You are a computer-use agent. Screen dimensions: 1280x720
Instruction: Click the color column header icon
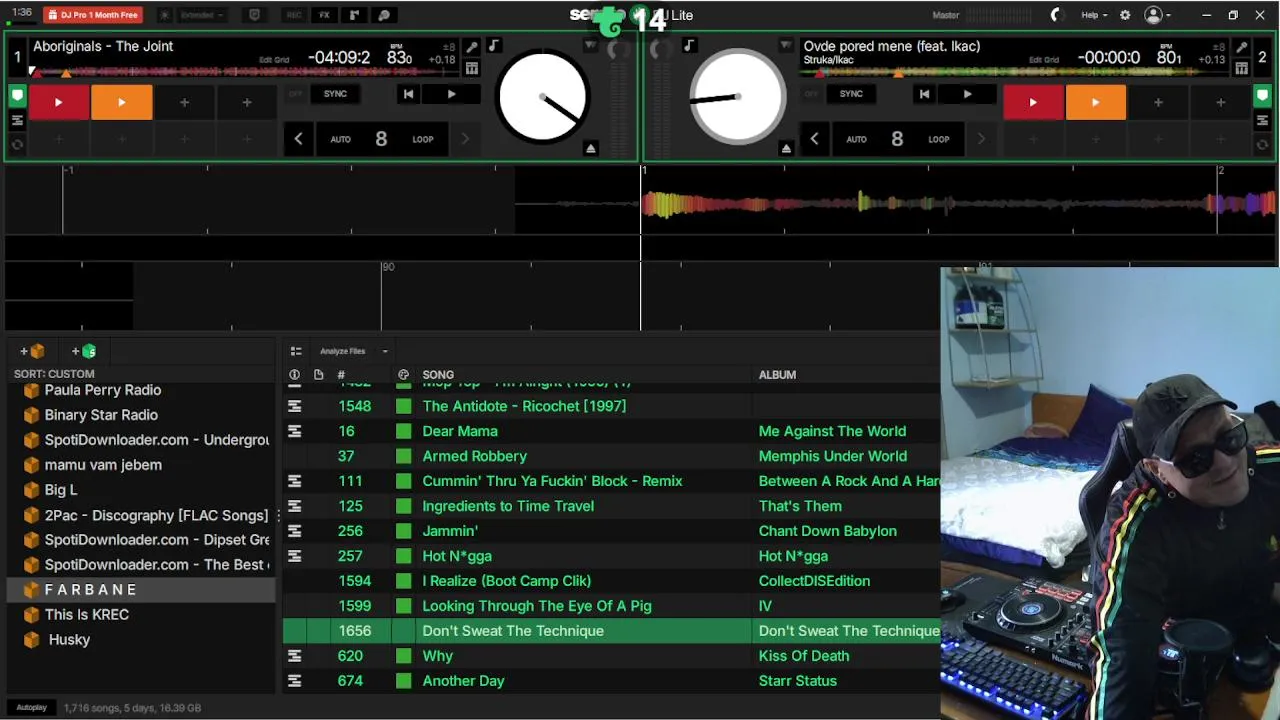click(x=403, y=375)
